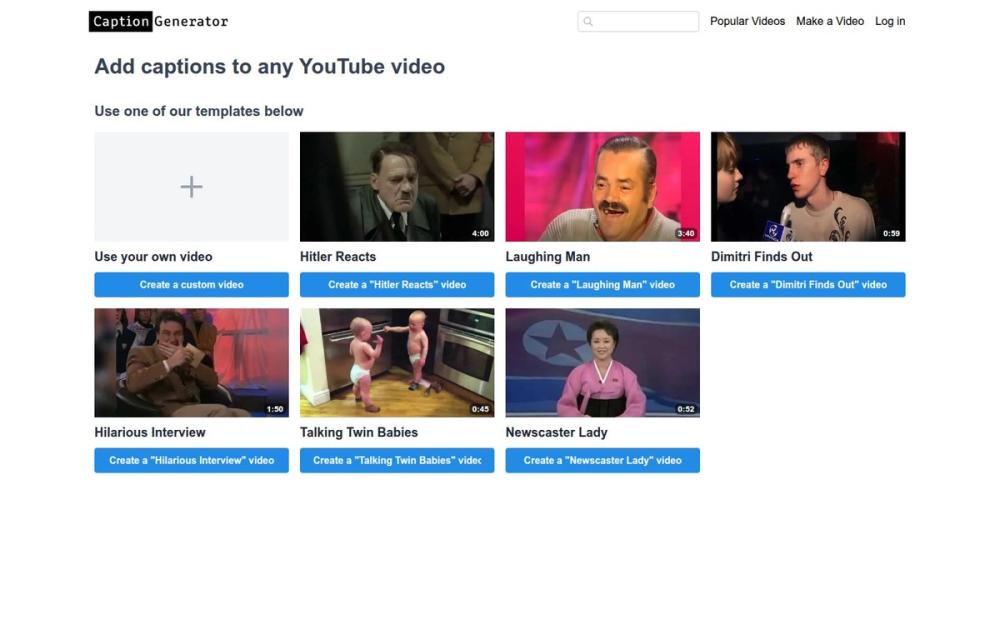Click the Caption Generator logo
The image size is (1000, 625).
[x=158, y=21]
